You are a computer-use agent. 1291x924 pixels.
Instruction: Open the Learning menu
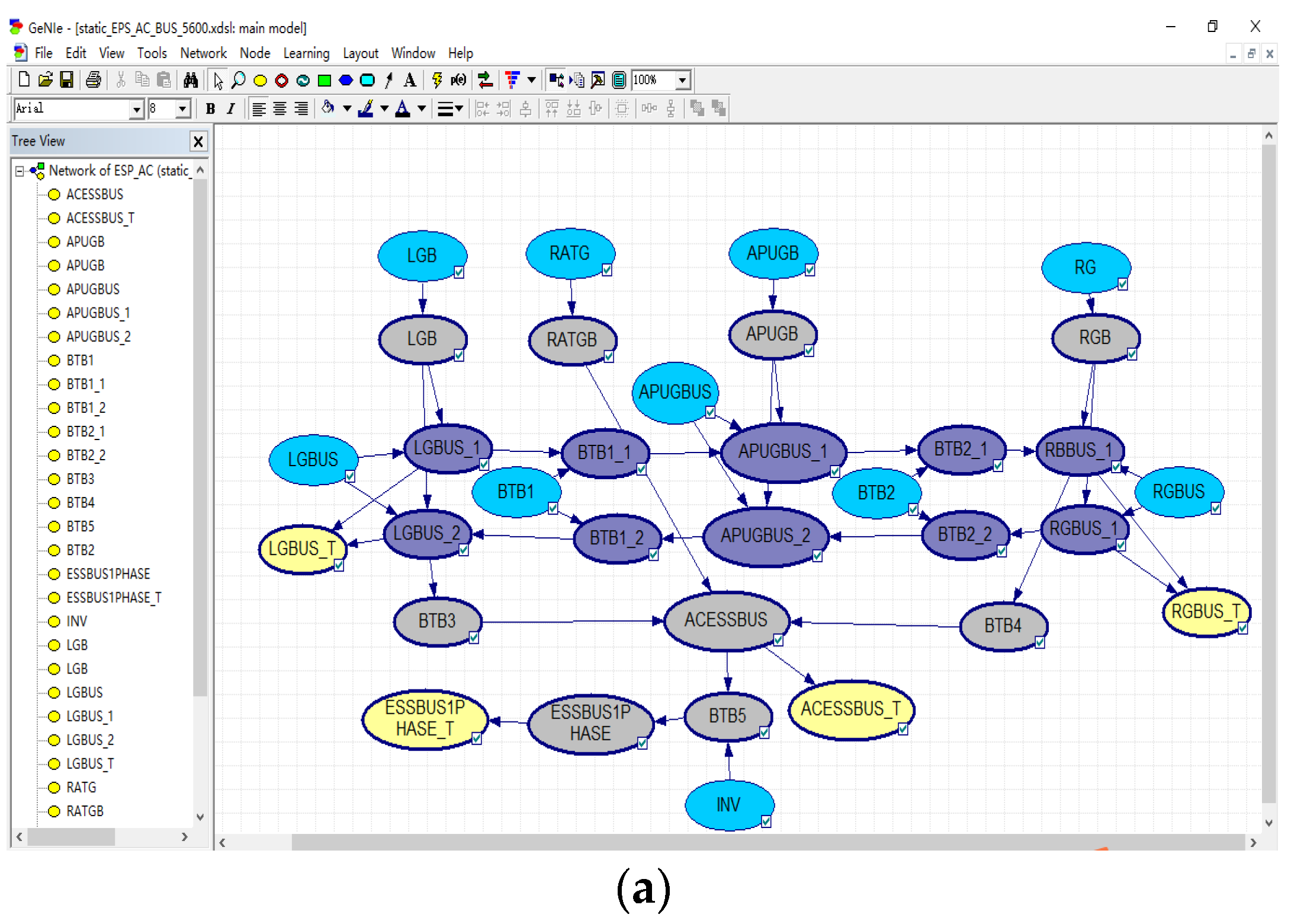(306, 53)
